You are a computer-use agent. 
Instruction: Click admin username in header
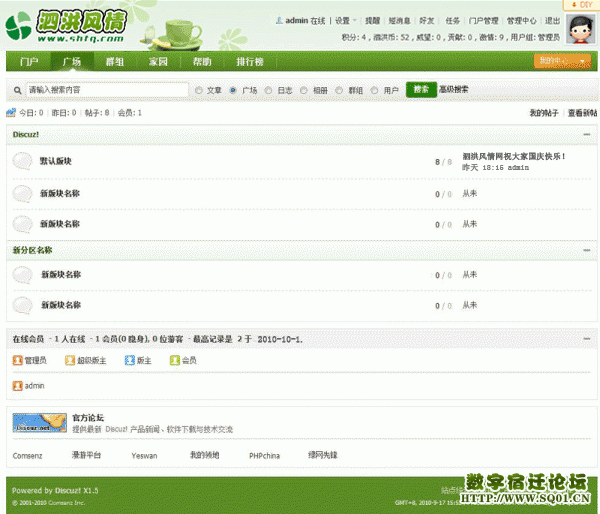point(297,21)
